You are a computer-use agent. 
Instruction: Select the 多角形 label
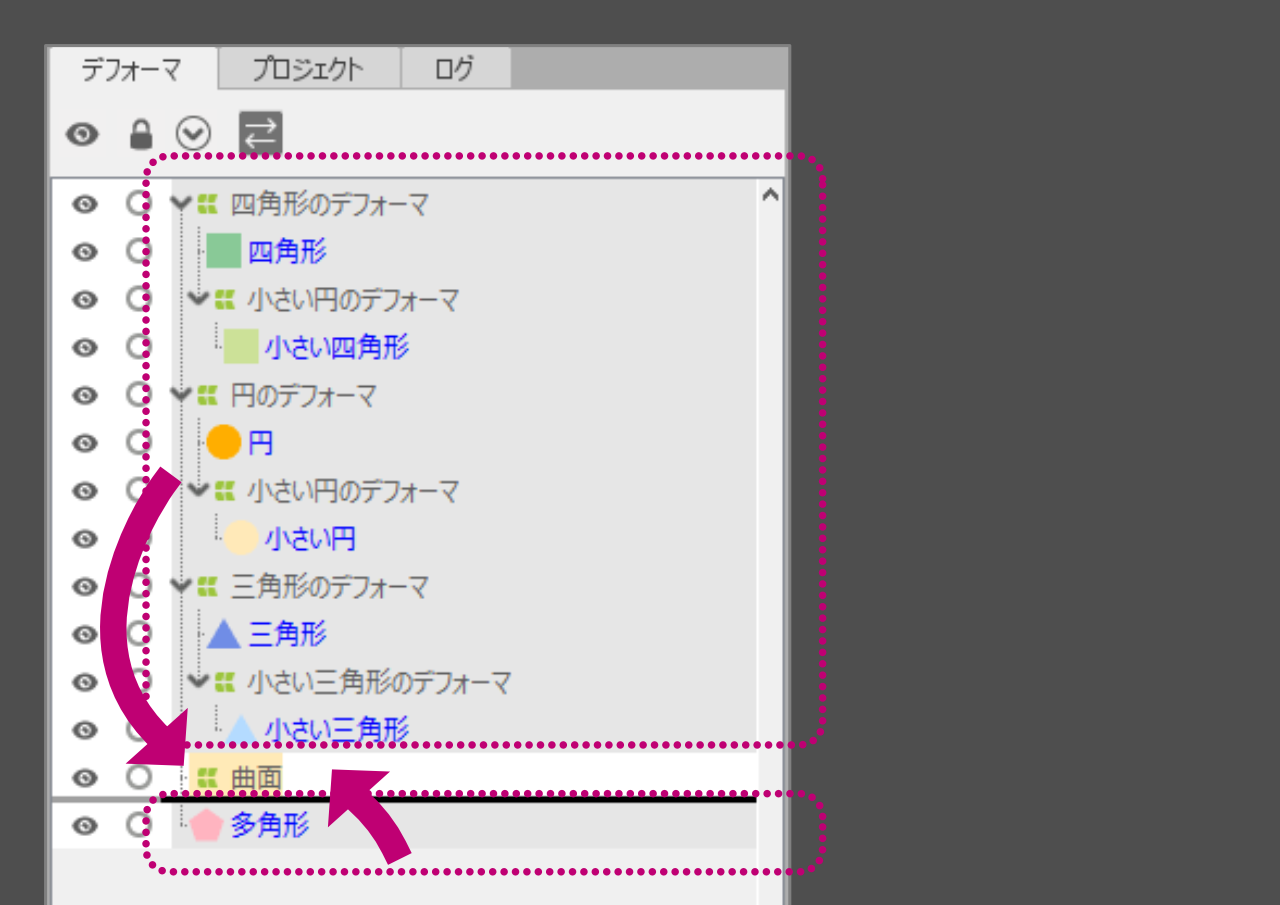pyautogui.click(x=269, y=825)
